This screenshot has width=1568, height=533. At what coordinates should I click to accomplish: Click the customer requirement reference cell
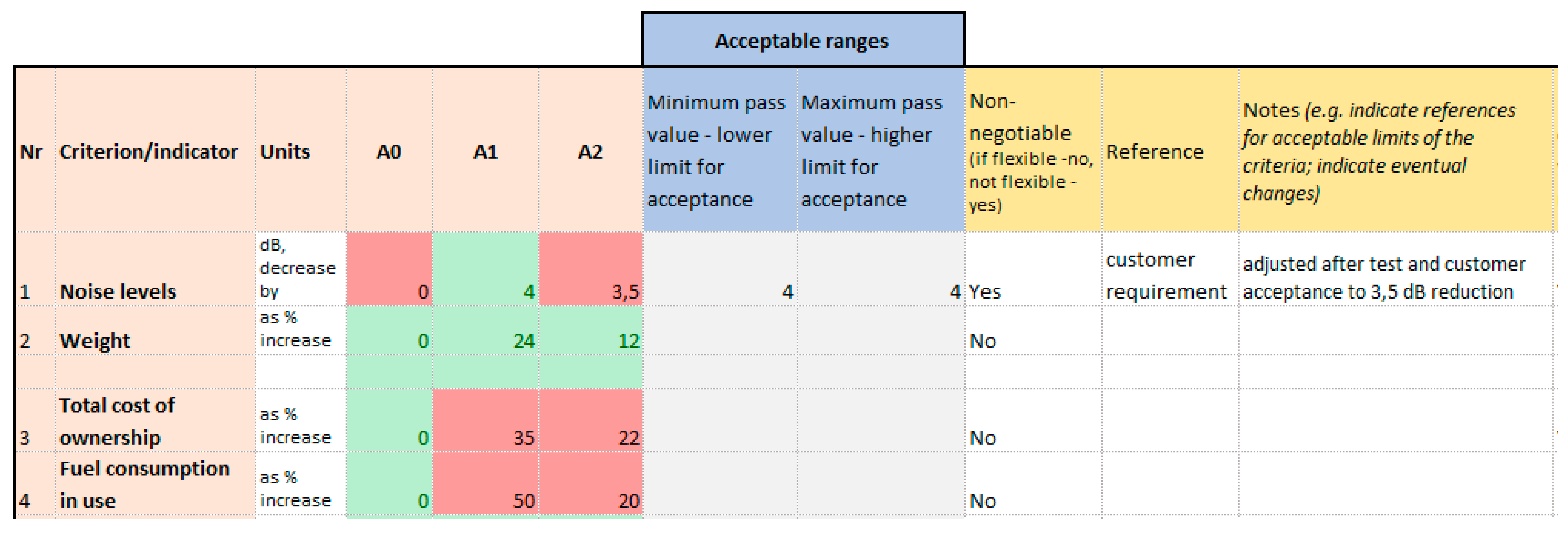coord(1169,269)
